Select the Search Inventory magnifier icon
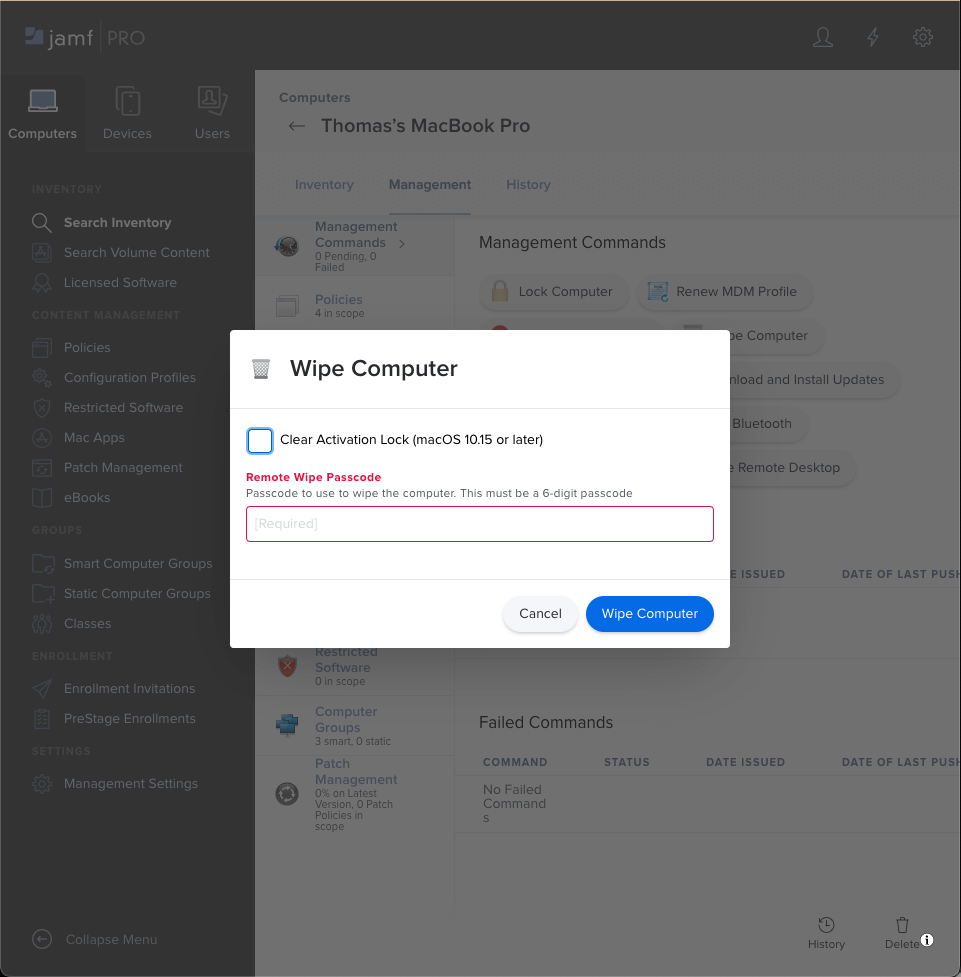The width and height of the screenshot is (961, 977). tap(41, 222)
